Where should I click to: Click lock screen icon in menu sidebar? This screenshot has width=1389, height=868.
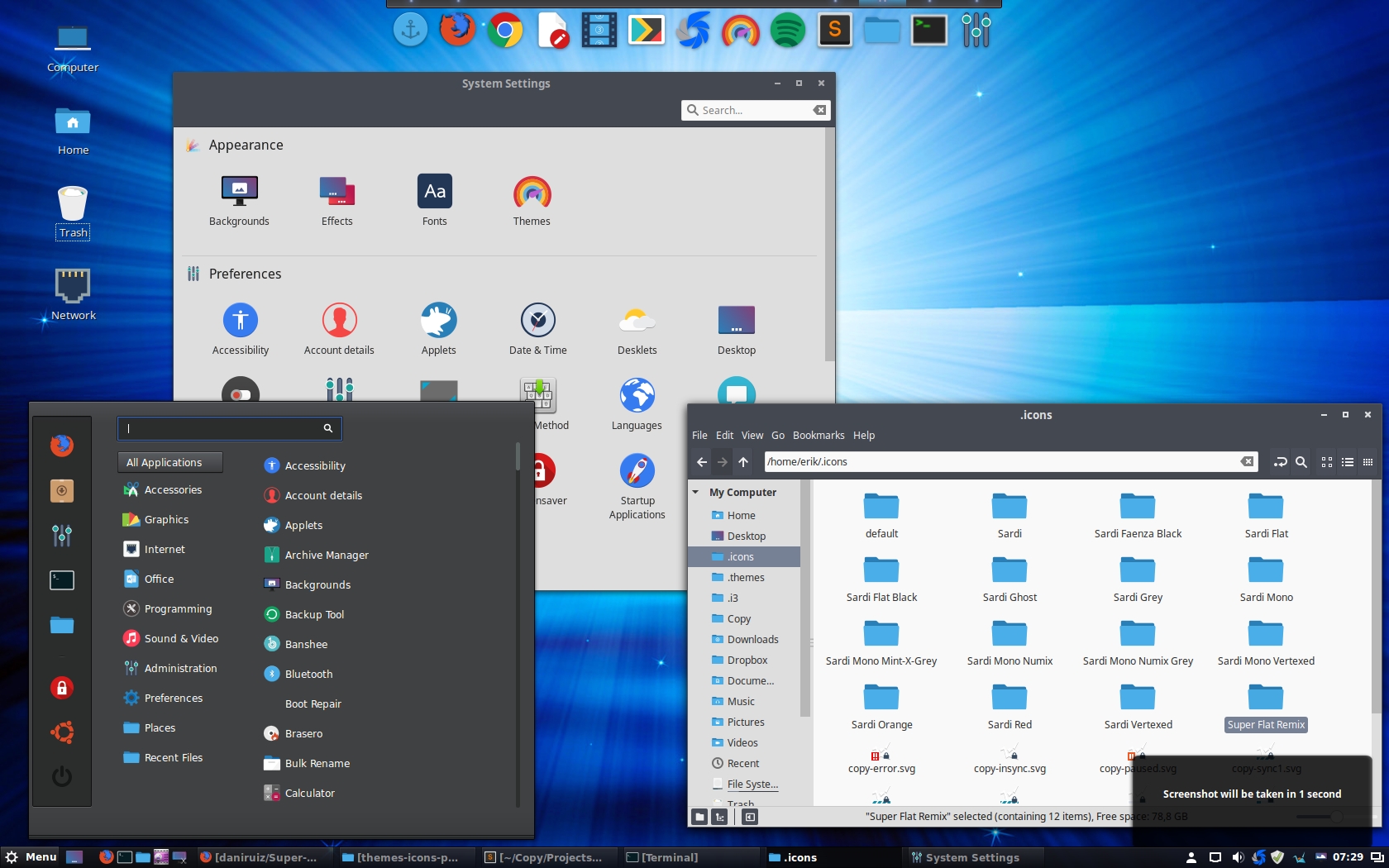click(x=62, y=688)
